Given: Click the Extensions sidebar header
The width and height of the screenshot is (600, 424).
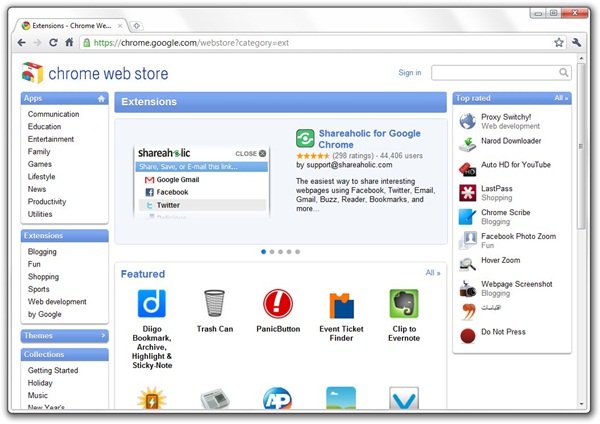Looking at the screenshot, I should point(65,236).
